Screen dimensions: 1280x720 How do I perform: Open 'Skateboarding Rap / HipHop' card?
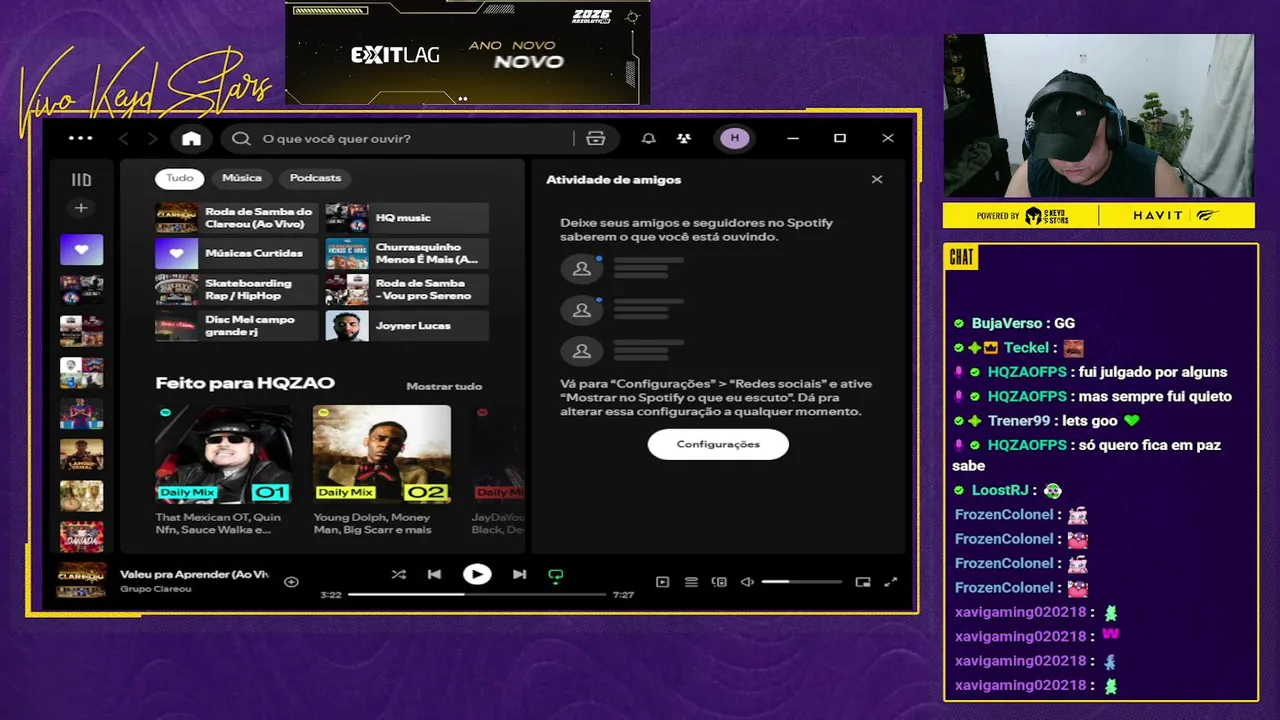point(237,290)
